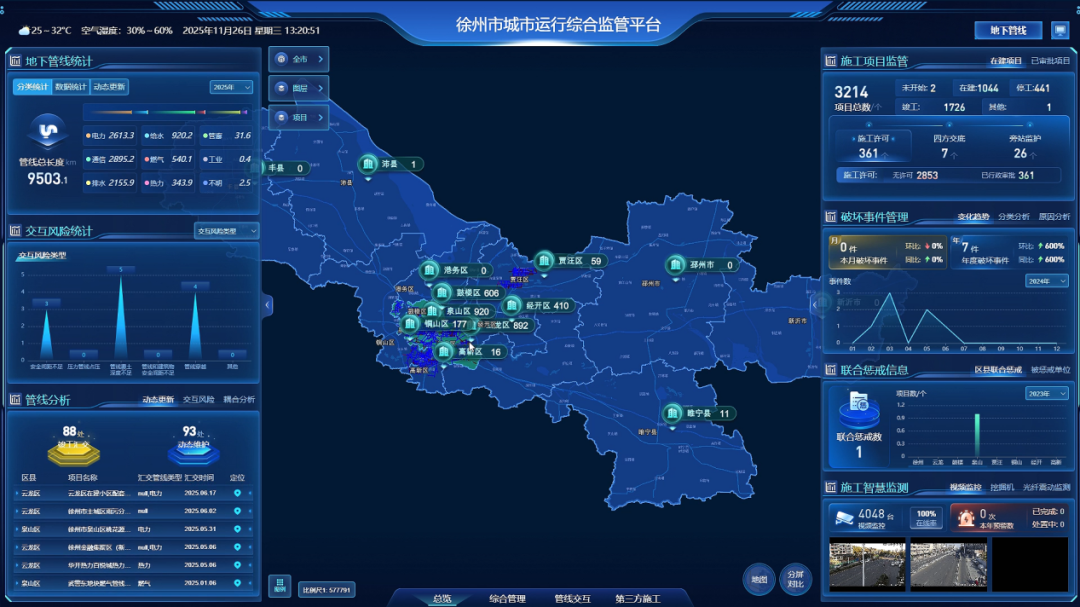Viewport: 1080px width, 607px height.
Task: Click the 邳州市 map marker icon
Action: [x=677, y=265]
